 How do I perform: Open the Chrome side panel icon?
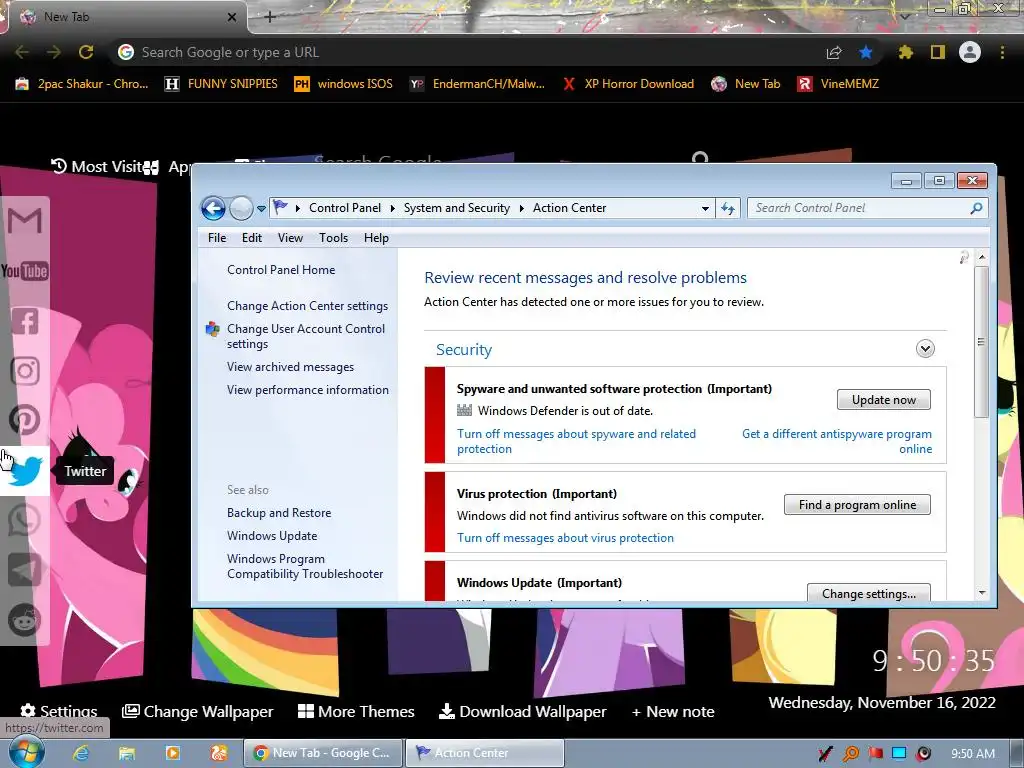pos(938,52)
